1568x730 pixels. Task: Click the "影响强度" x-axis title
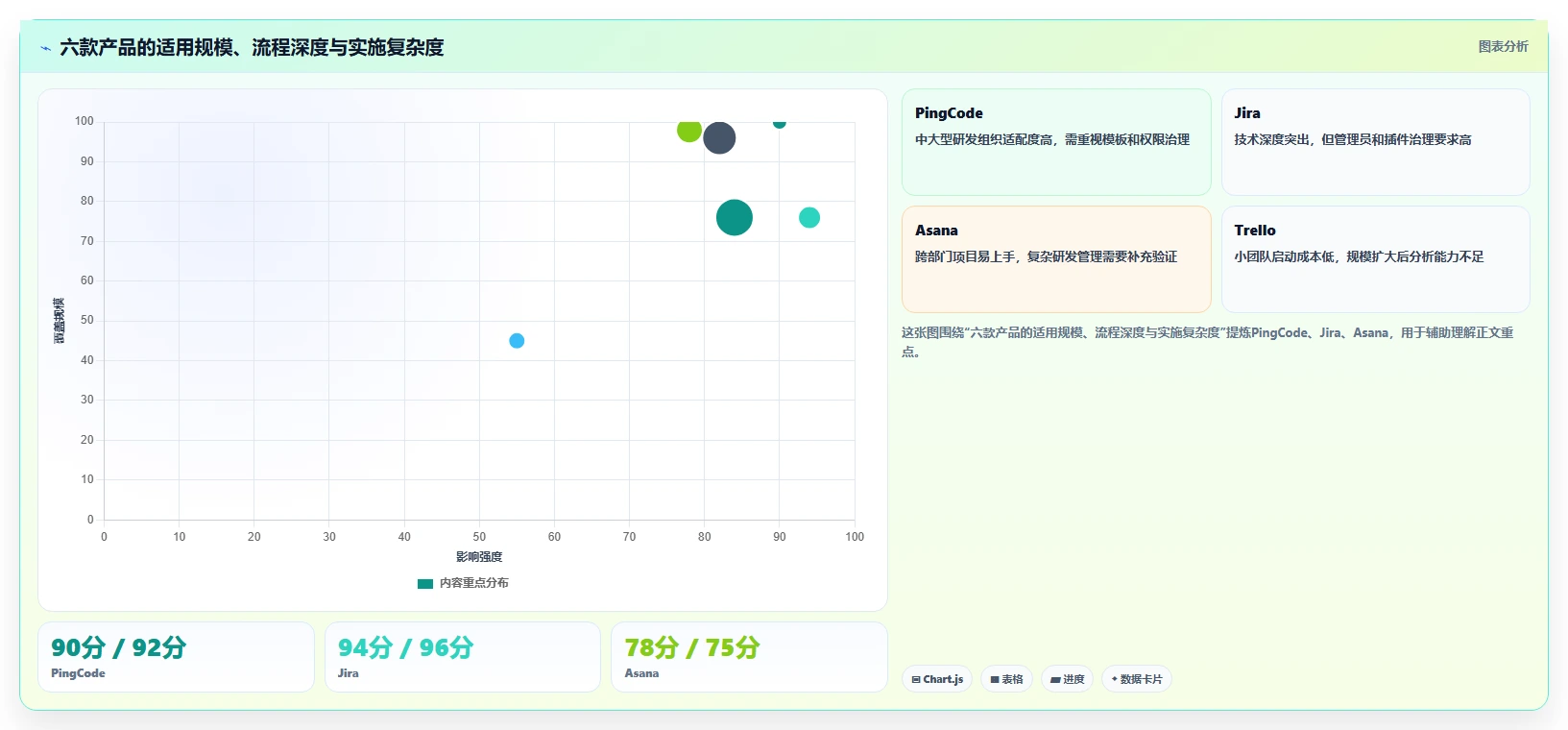point(479,557)
